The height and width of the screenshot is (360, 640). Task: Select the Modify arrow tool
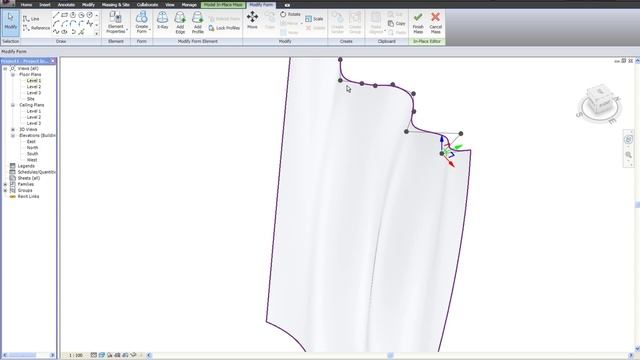pos(10,22)
